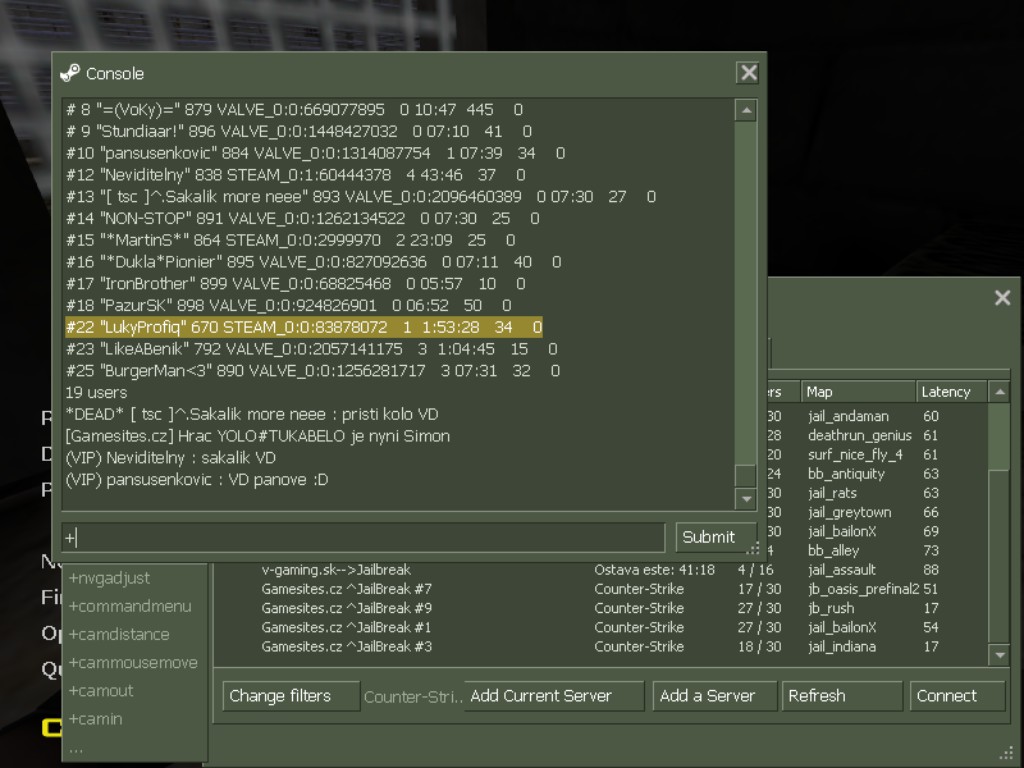This screenshot has height=768, width=1024.
Task: Choose +camdistance autocomplete suggestion
Action: click(x=119, y=634)
